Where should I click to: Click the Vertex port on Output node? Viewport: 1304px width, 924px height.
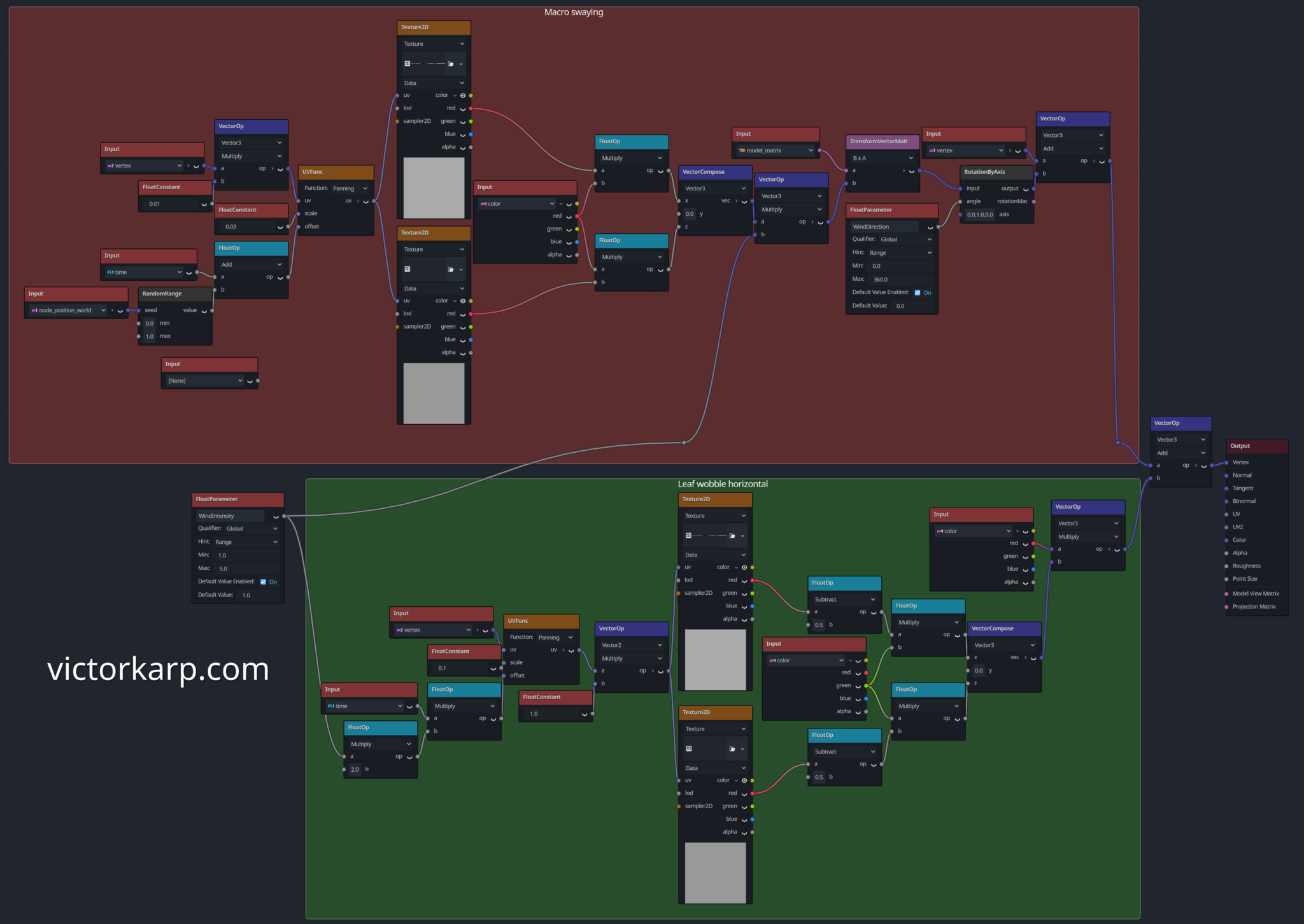[x=1226, y=462]
